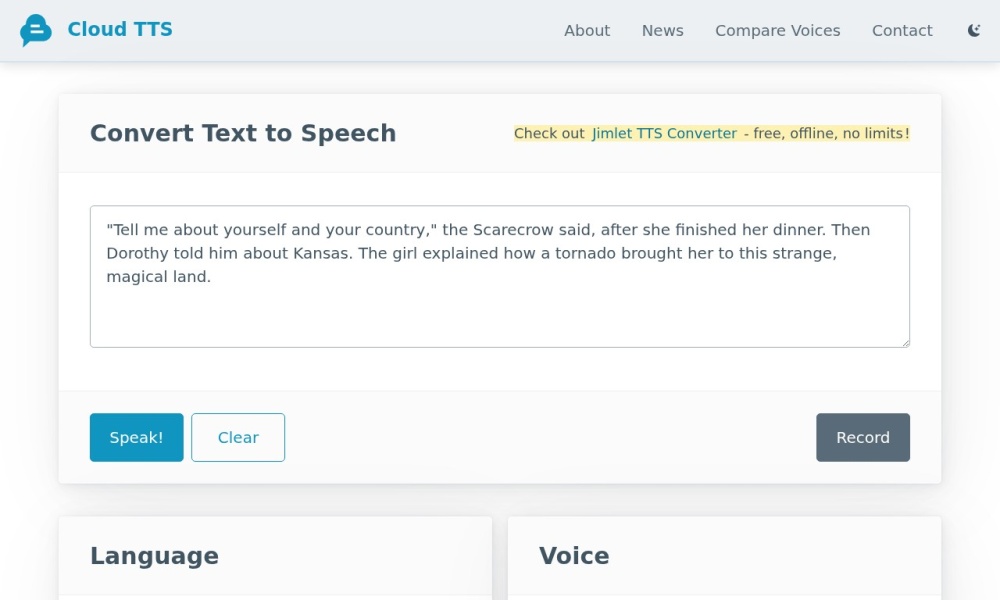Click the Language panel heading
The height and width of the screenshot is (600, 1000).
(154, 556)
